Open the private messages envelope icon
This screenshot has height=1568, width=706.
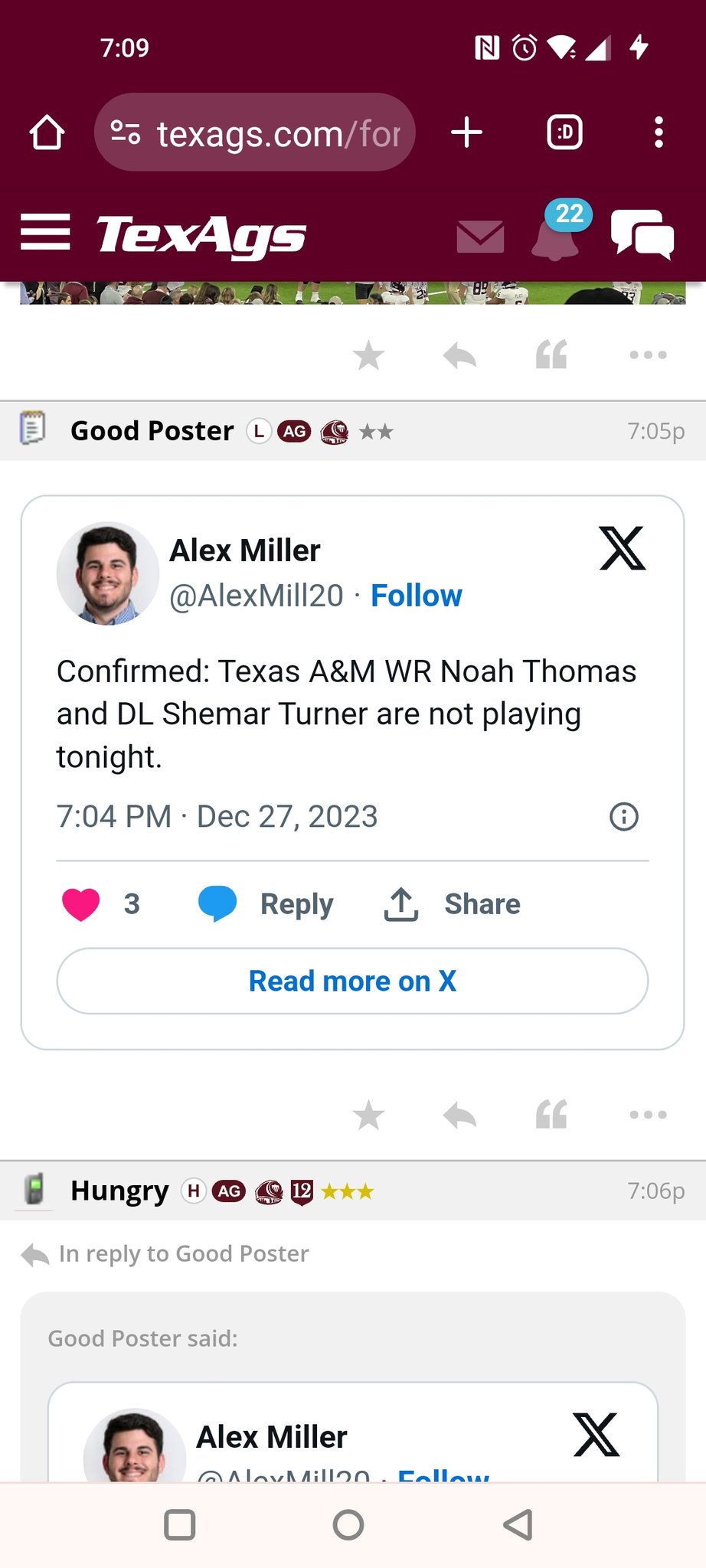tap(480, 237)
